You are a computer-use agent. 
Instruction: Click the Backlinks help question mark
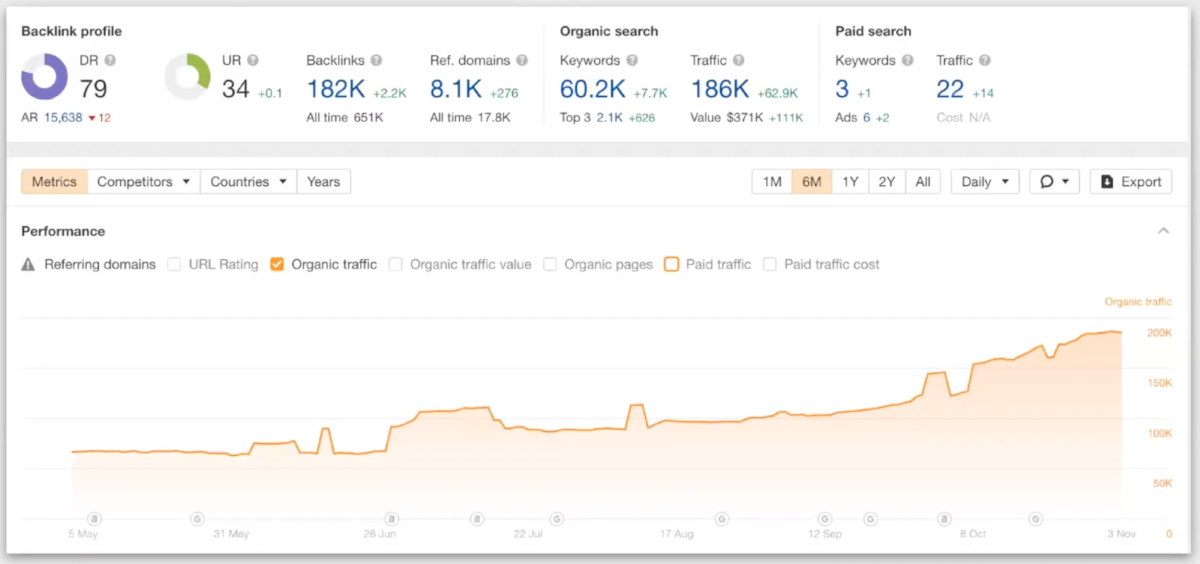pyautogui.click(x=378, y=61)
